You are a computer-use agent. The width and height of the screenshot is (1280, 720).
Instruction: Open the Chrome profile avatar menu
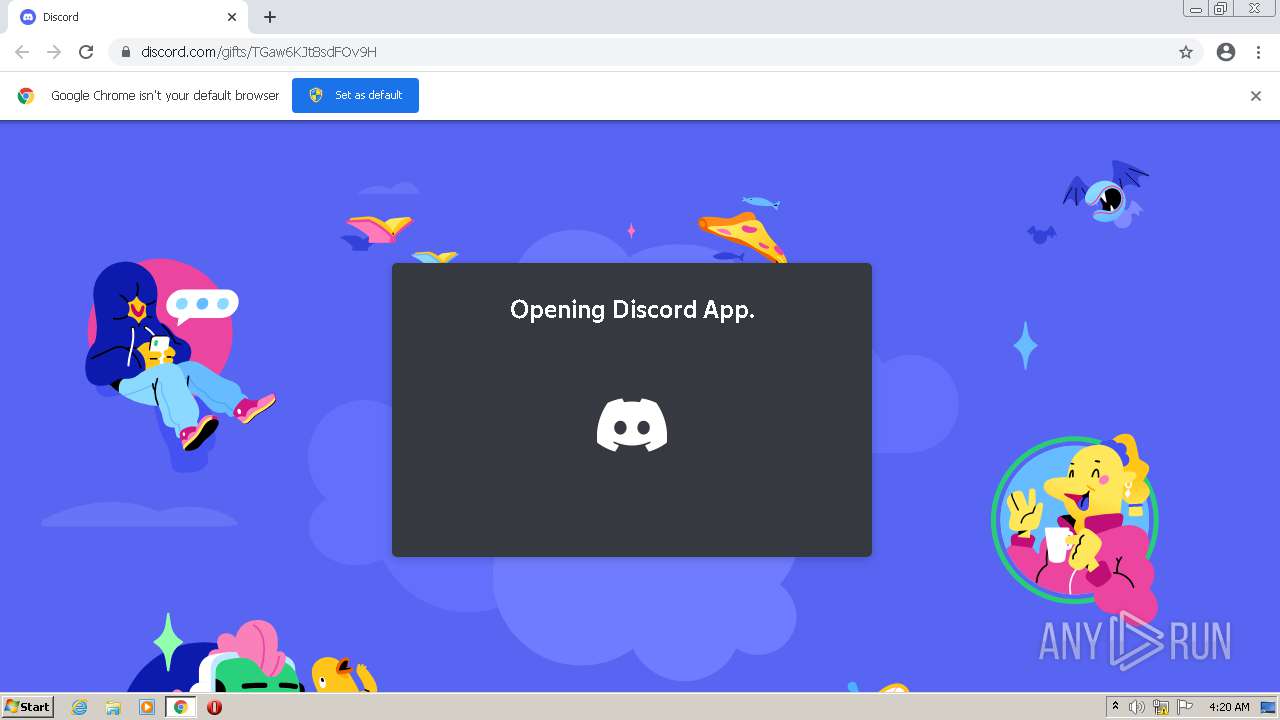(x=1226, y=52)
